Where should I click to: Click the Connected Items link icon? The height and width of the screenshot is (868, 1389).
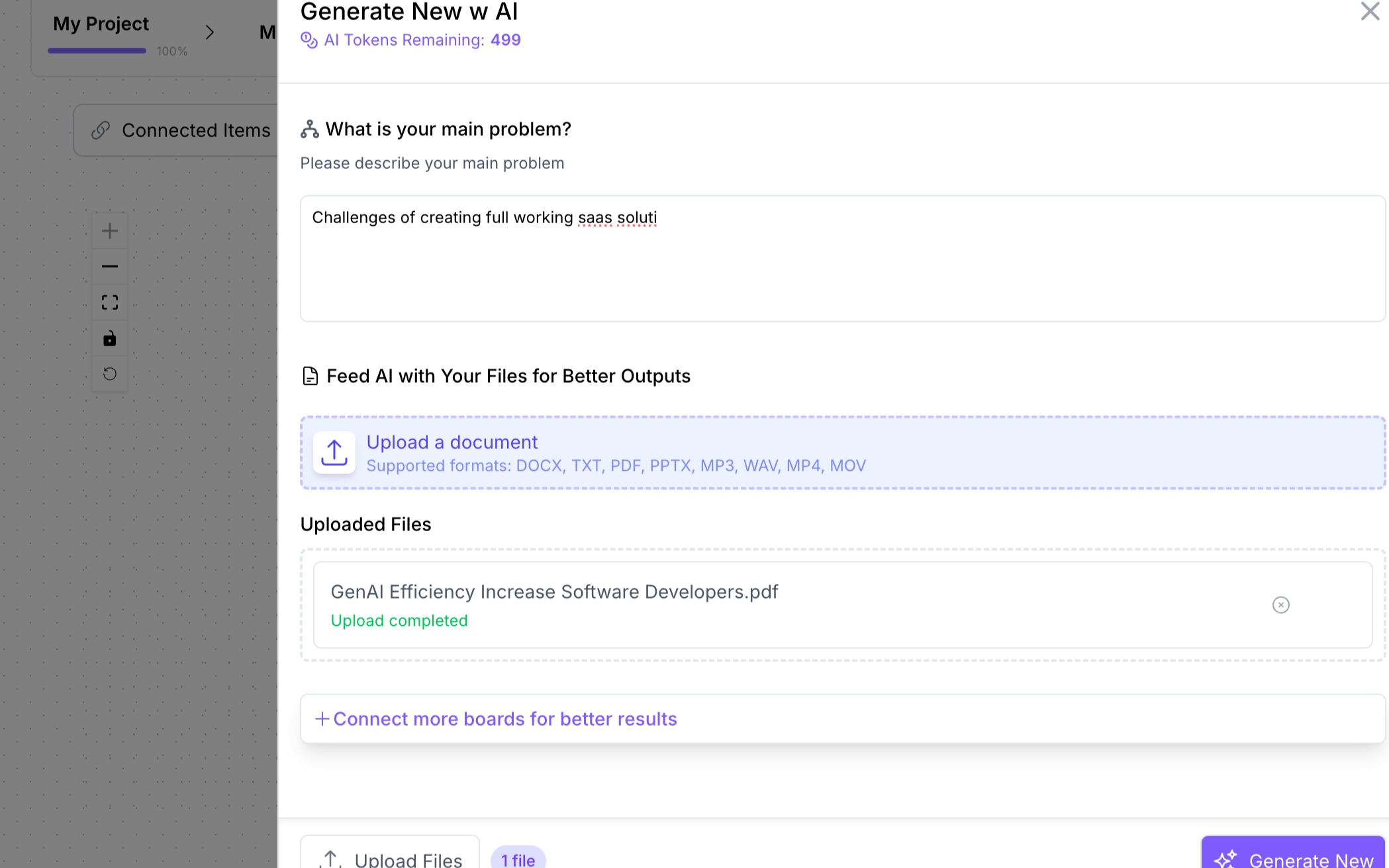(101, 130)
